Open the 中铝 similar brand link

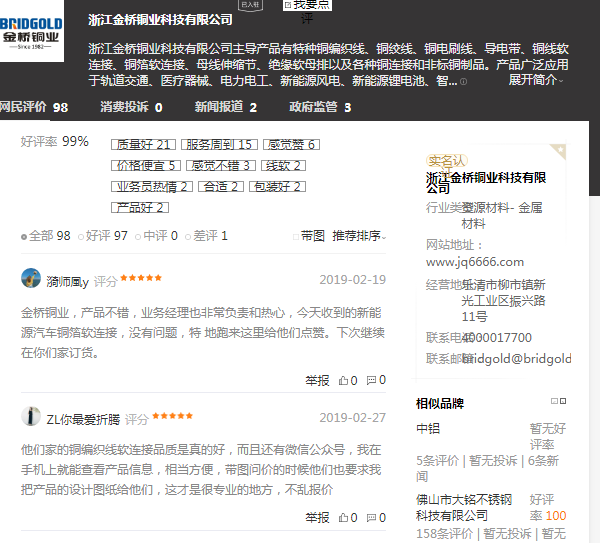(x=427, y=429)
